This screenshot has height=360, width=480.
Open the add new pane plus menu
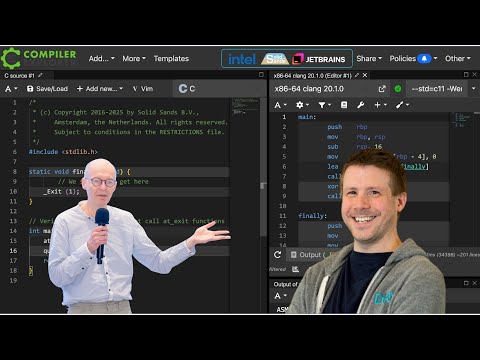(380, 105)
